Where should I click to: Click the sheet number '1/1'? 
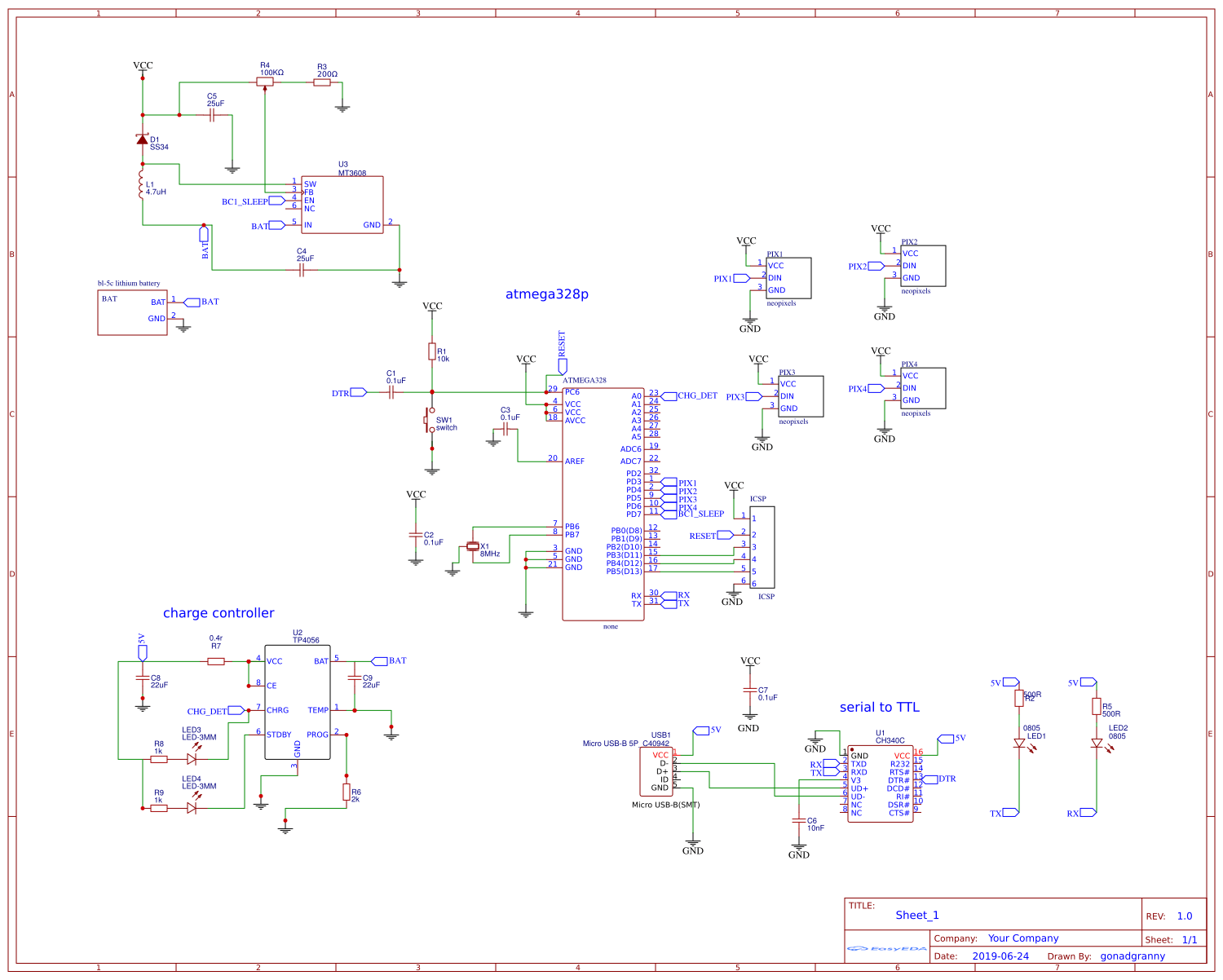click(x=1190, y=940)
